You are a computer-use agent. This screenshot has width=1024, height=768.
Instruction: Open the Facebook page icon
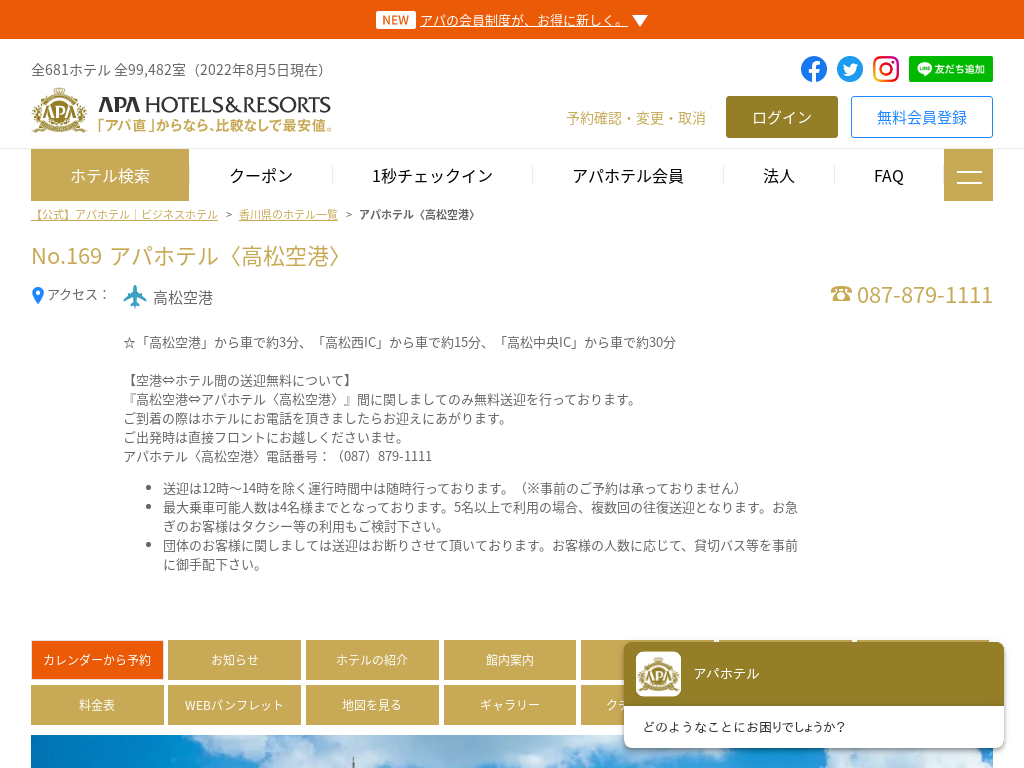pos(814,69)
